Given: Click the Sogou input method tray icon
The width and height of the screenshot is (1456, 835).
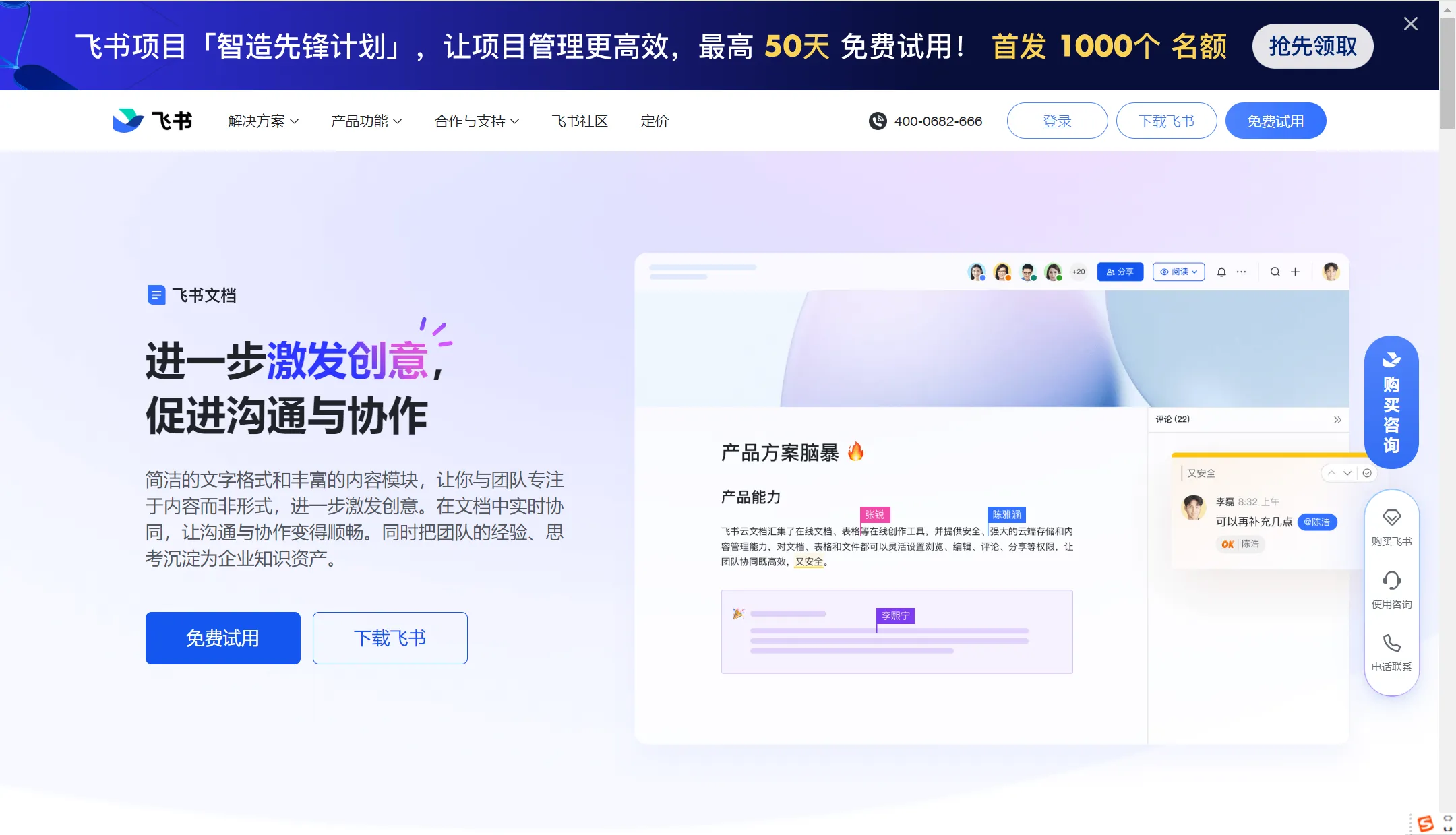Looking at the screenshot, I should [1425, 824].
